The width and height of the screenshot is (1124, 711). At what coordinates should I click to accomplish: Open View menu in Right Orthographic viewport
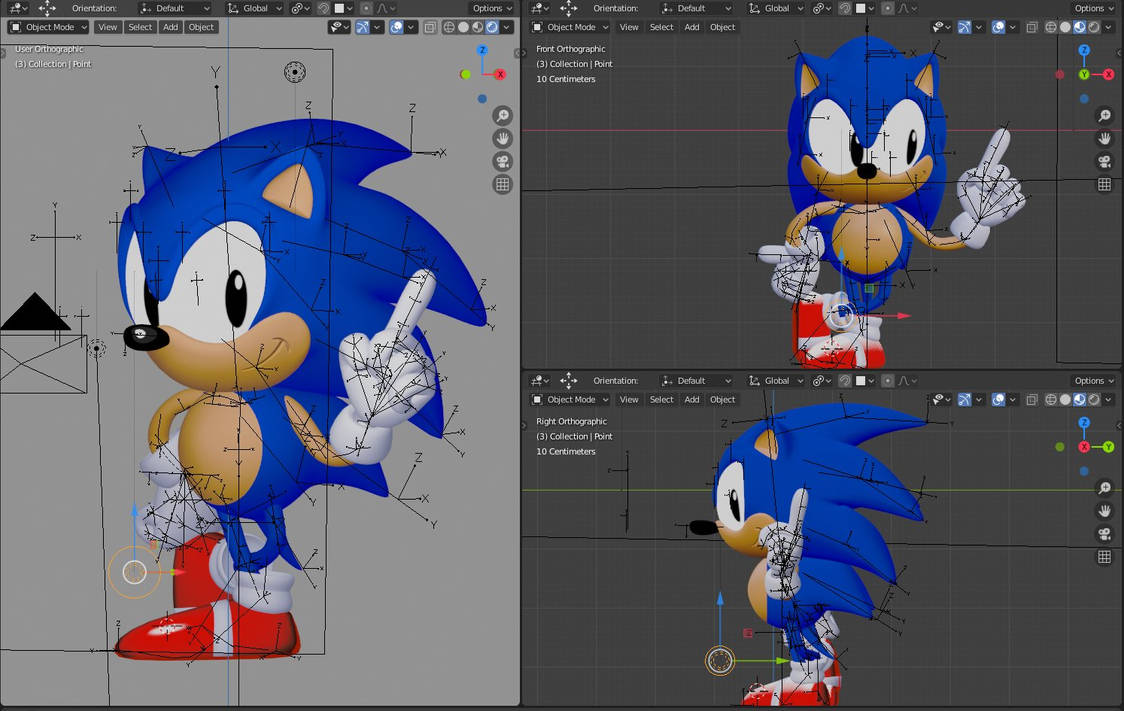pyautogui.click(x=629, y=399)
